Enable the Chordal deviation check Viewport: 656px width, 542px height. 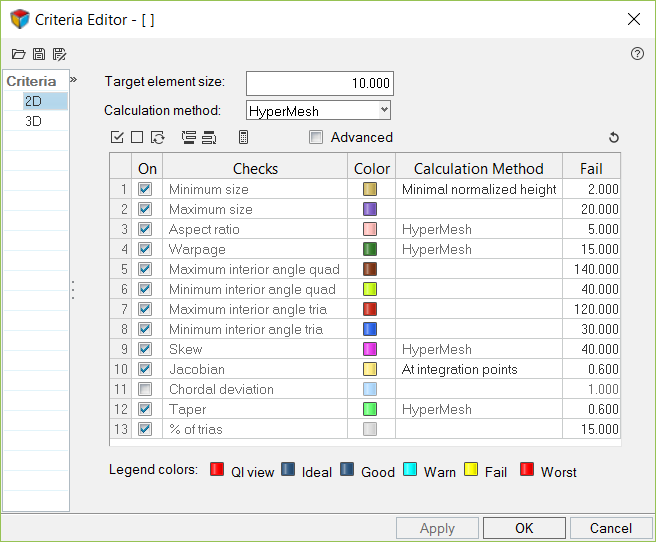tap(145, 389)
